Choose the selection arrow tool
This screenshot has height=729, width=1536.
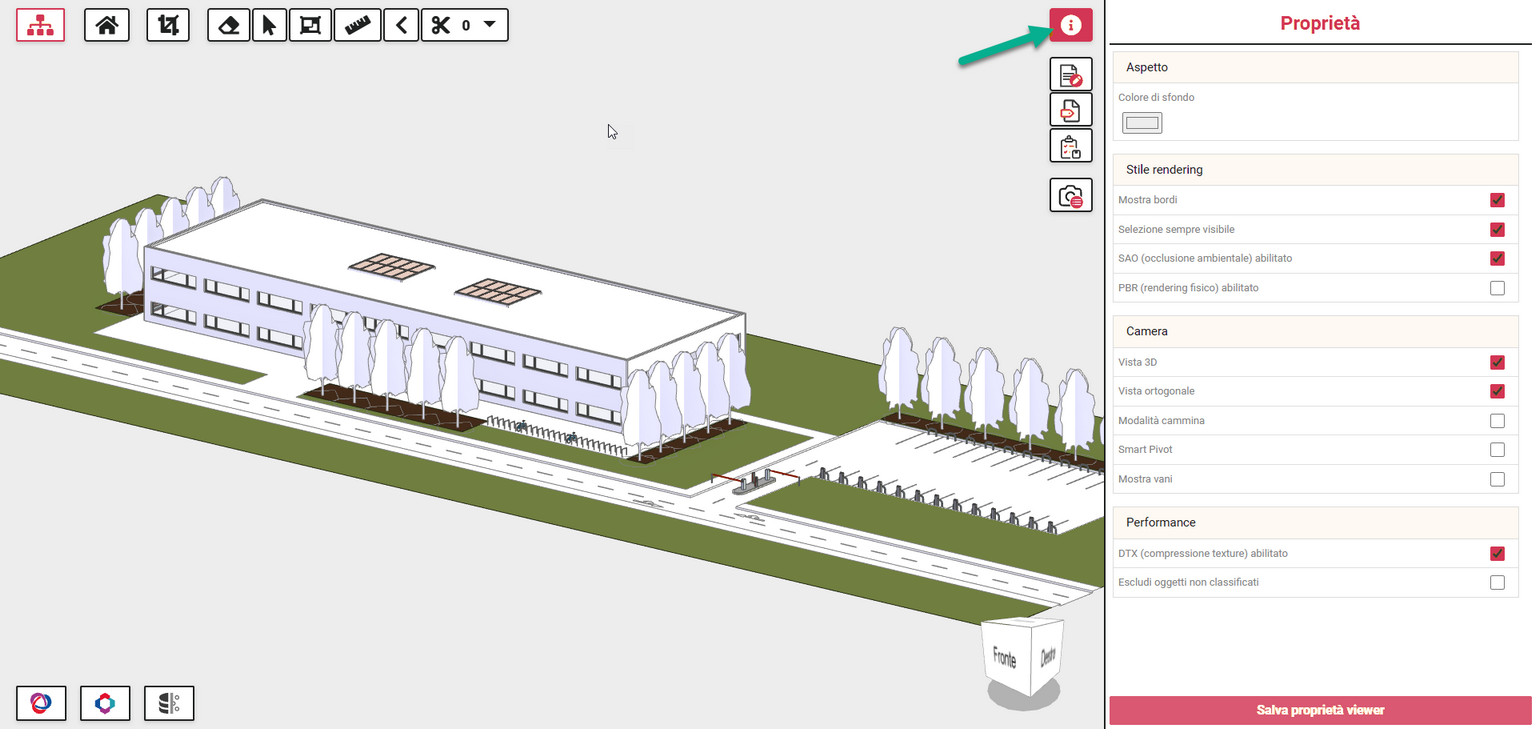[x=269, y=24]
